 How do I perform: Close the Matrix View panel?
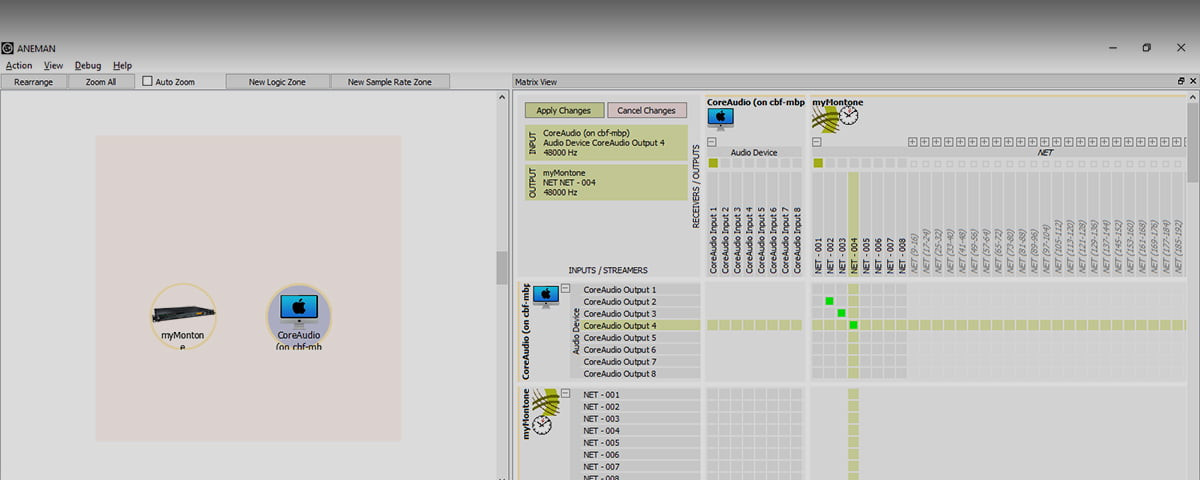click(x=1192, y=81)
